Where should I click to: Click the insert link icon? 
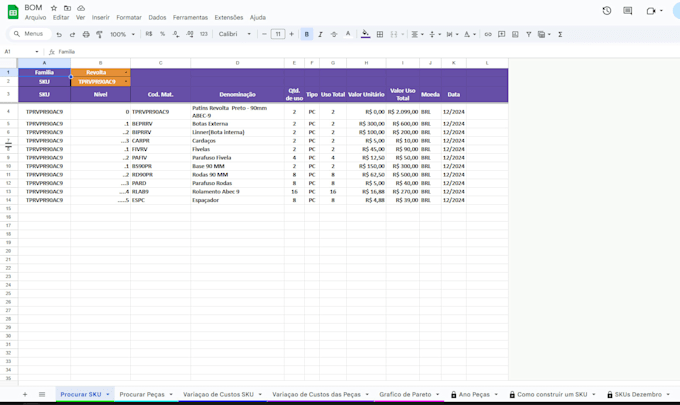pos(488,34)
